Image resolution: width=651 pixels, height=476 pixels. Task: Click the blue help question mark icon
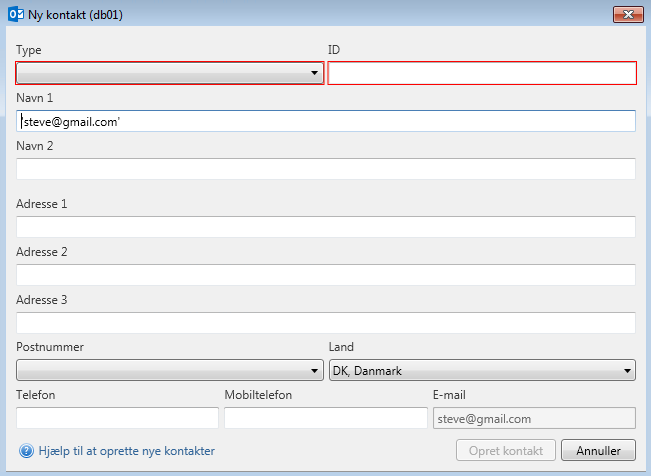tap(26, 451)
